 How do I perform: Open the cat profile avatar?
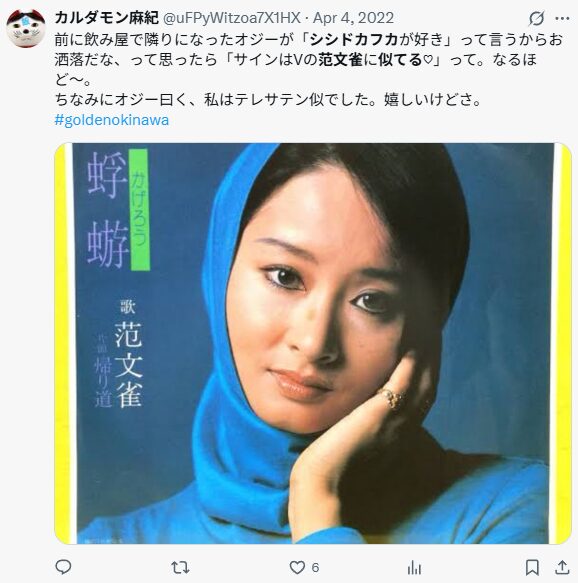[x=26, y=28]
